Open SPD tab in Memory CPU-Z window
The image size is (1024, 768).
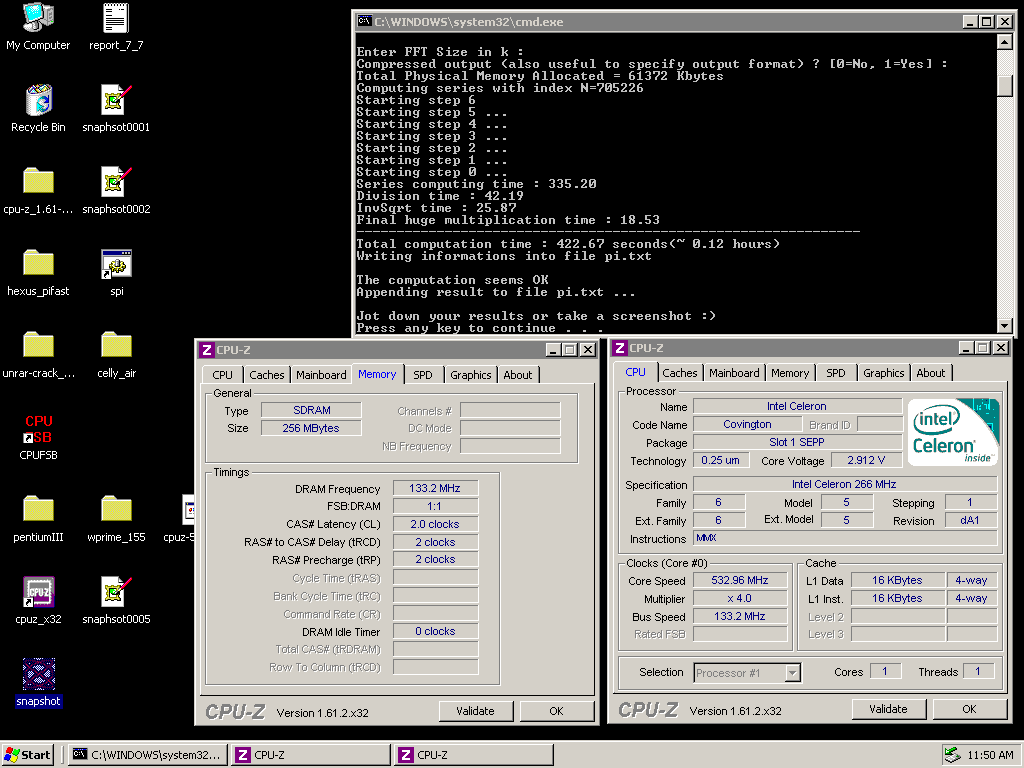[x=423, y=375]
